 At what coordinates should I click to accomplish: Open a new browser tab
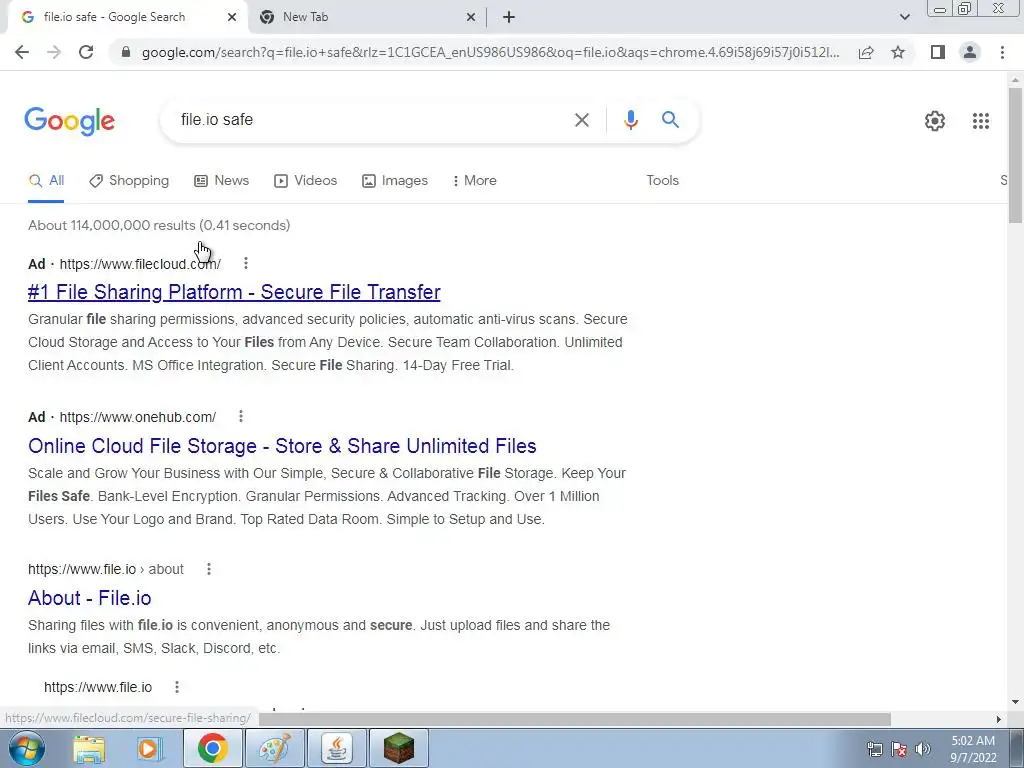(x=509, y=17)
